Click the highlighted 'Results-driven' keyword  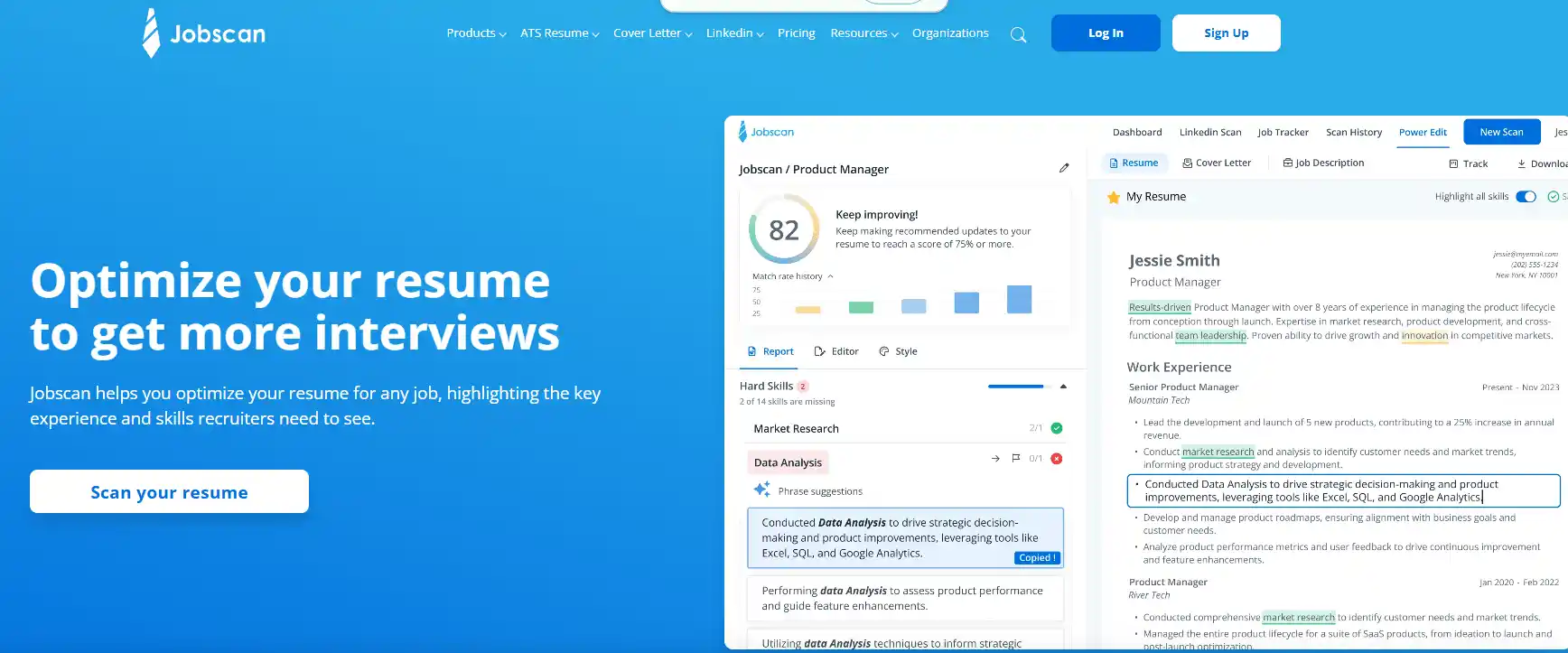point(1160,307)
